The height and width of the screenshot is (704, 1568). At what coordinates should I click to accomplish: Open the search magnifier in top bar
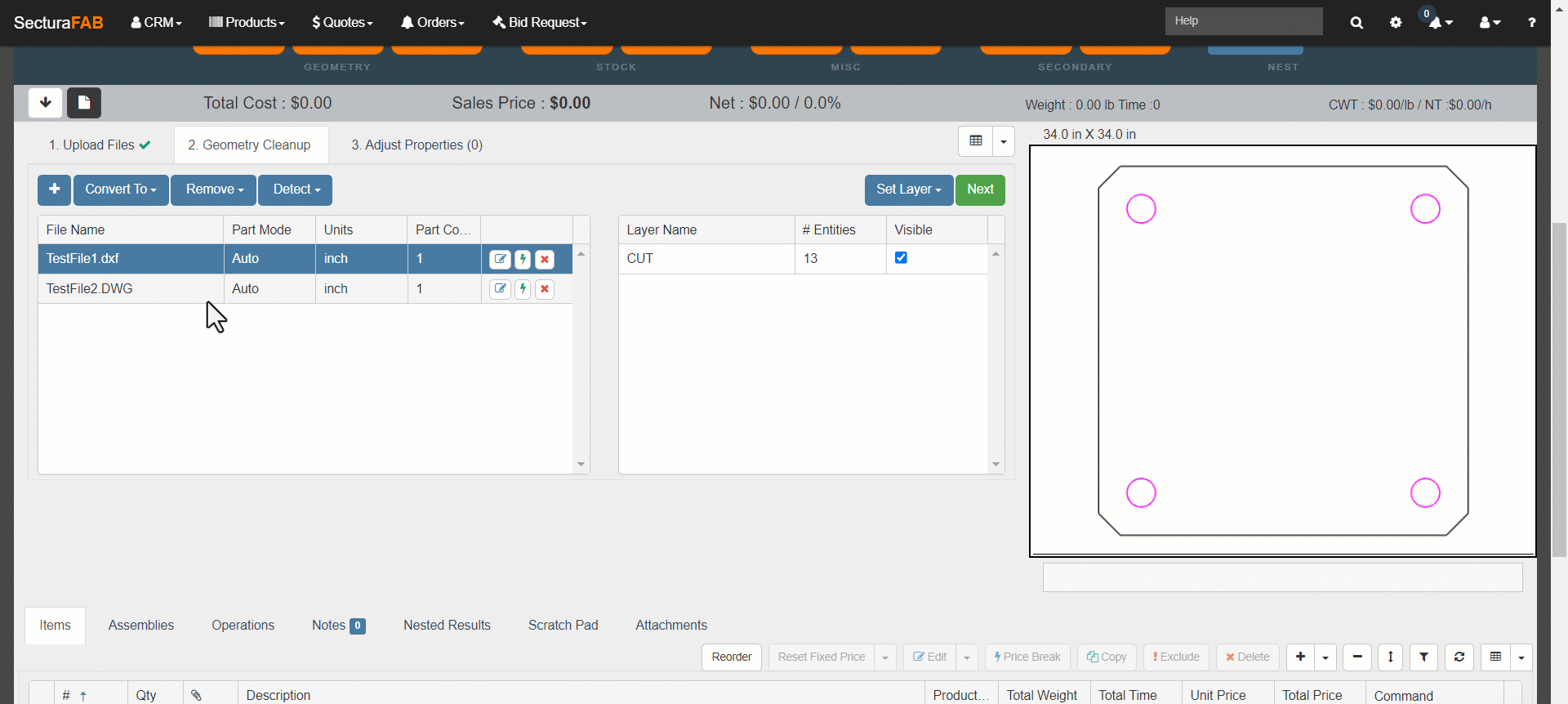1356,23
